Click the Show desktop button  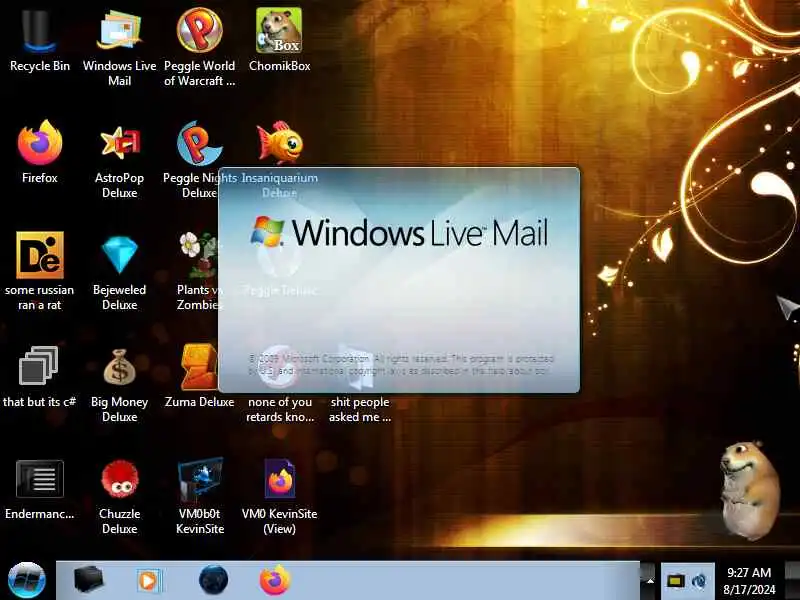[792, 581]
